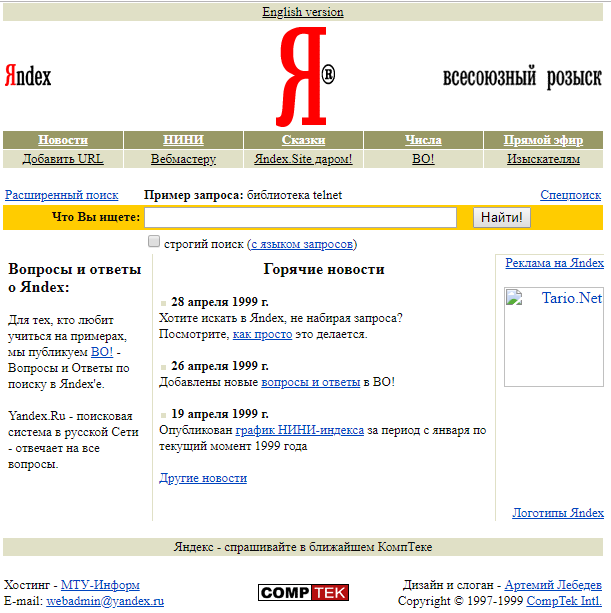Viewport: 611px width, 613px height.
Task: Click the broken Tario.Net banner image
Action: coord(554,337)
